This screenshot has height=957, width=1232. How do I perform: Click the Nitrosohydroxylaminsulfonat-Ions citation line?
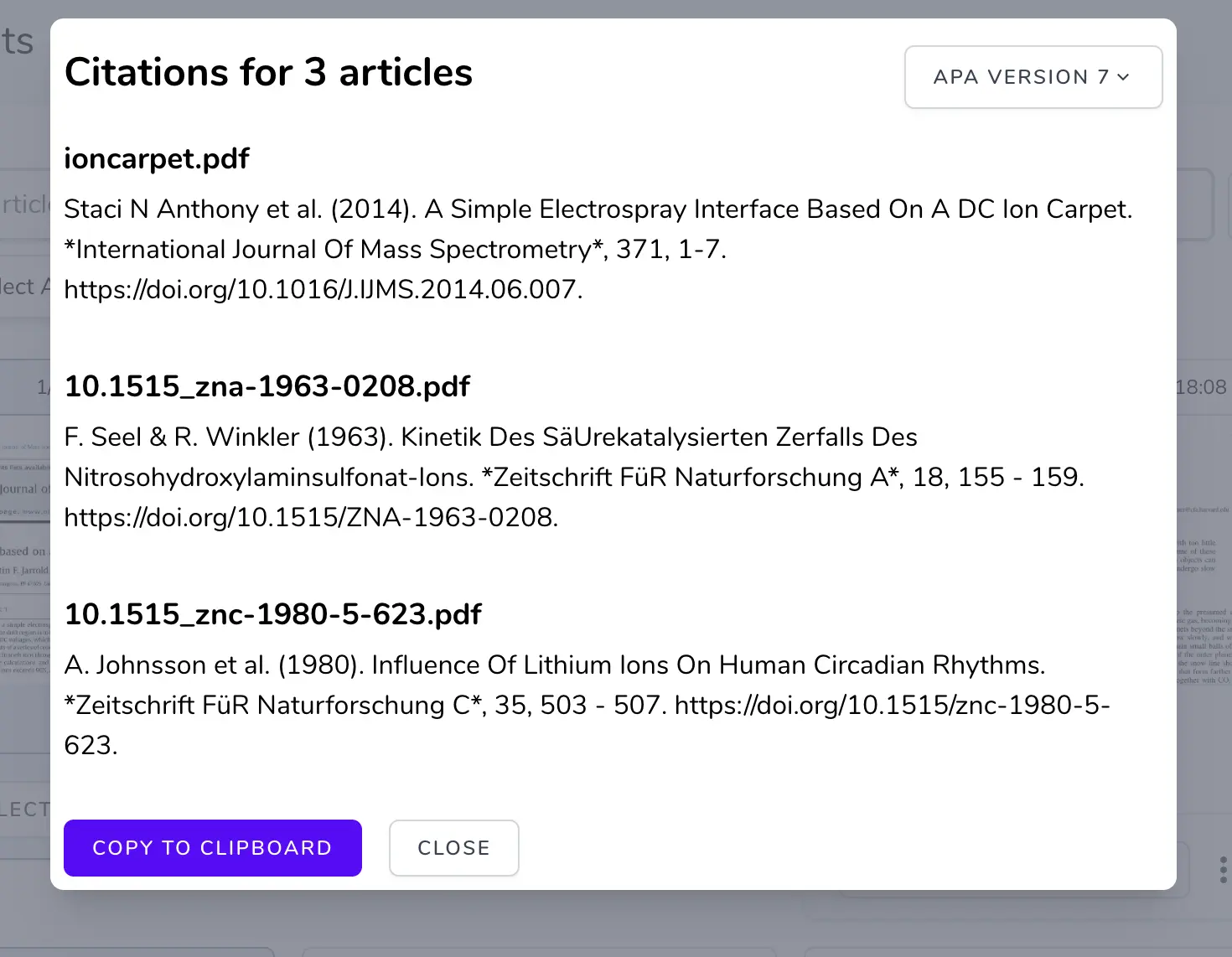coord(574,477)
